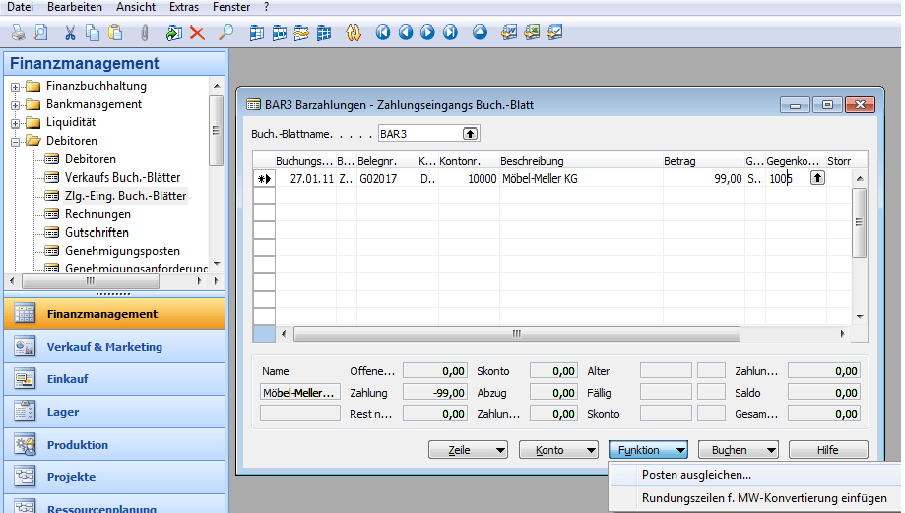905x513 pixels.
Task: Go to the last record with the toolbar arrow
Action: (x=450, y=32)
